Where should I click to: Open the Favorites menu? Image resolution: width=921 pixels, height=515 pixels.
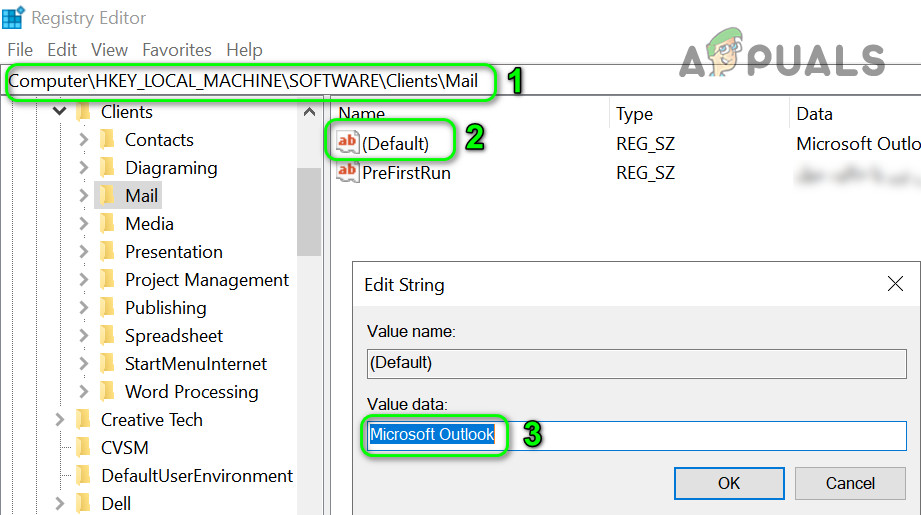pos(177,50)
